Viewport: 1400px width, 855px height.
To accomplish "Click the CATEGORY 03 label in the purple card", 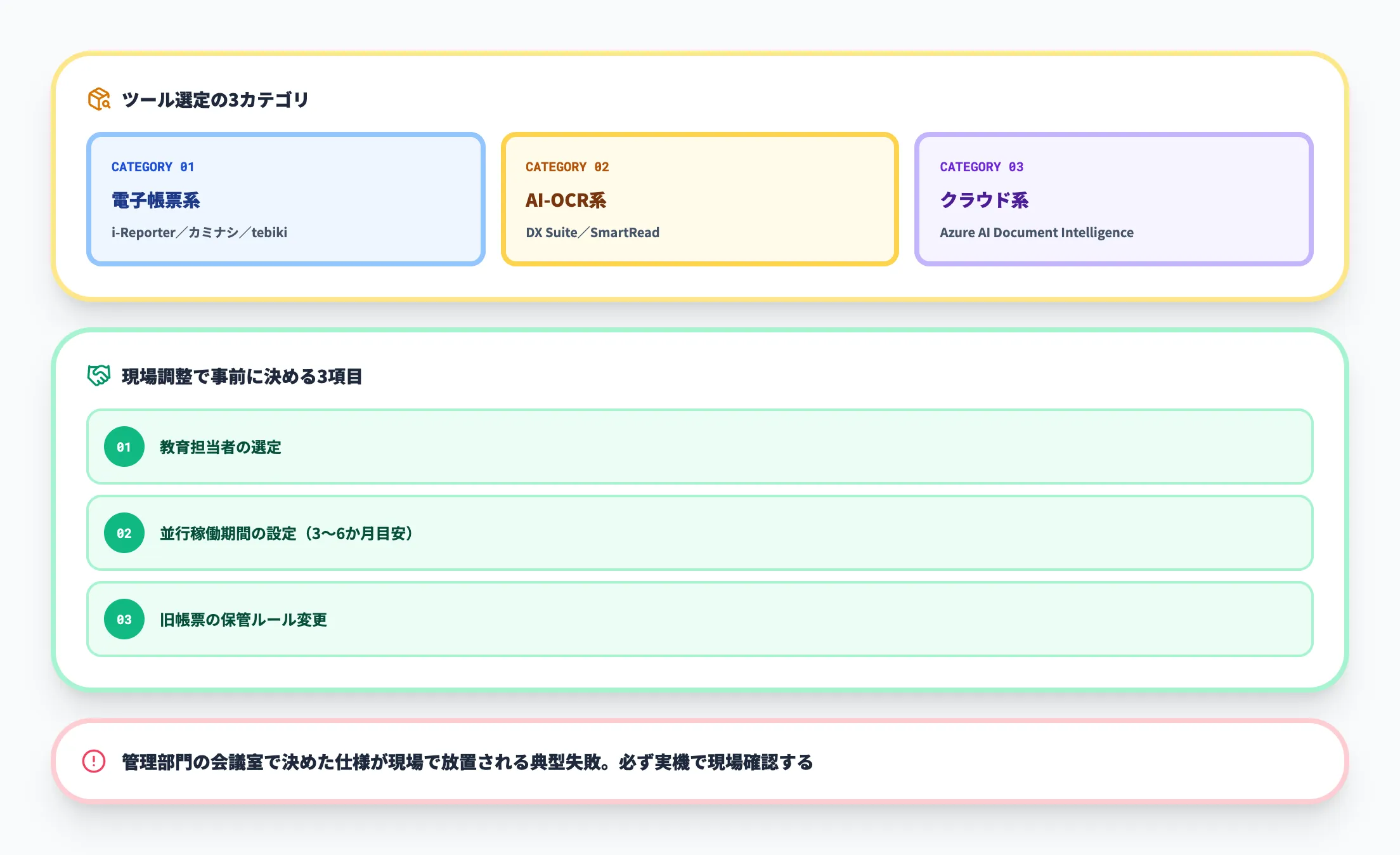I will point(982,167).
